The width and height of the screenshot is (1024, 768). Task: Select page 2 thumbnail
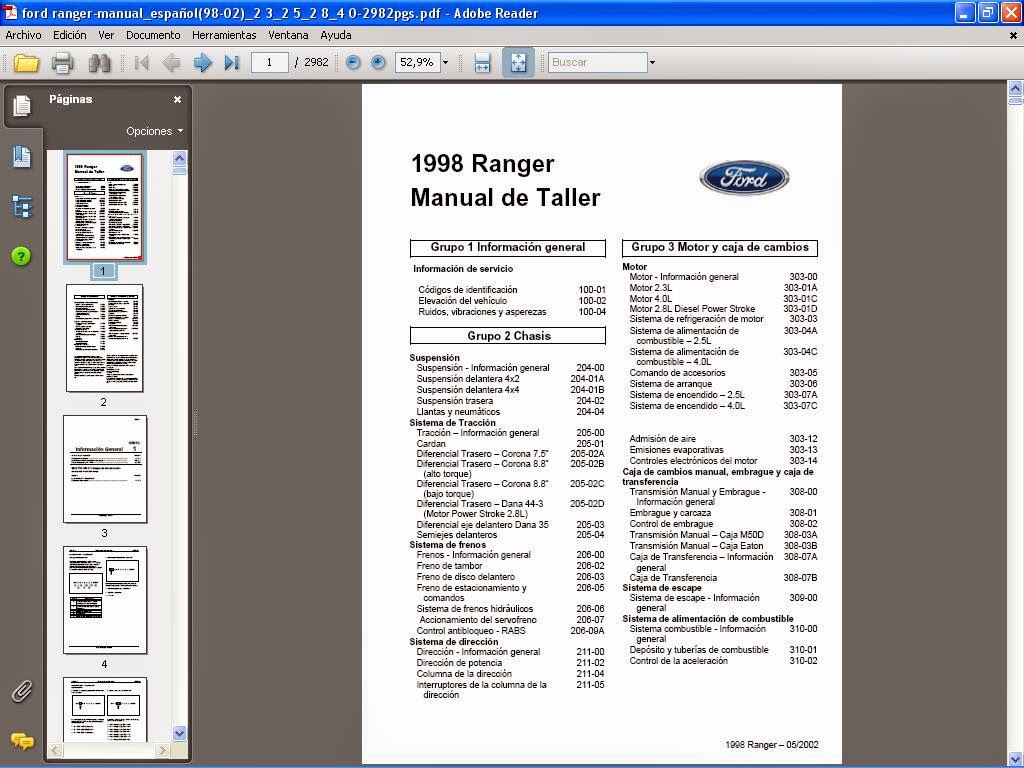104,338
